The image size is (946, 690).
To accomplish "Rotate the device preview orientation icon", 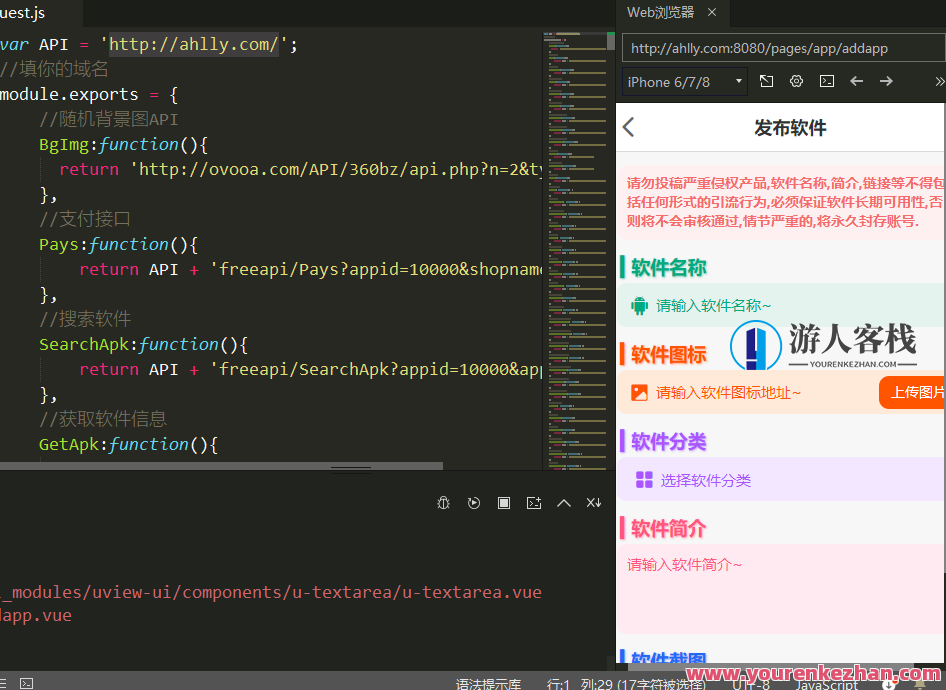I will [766, 81].
